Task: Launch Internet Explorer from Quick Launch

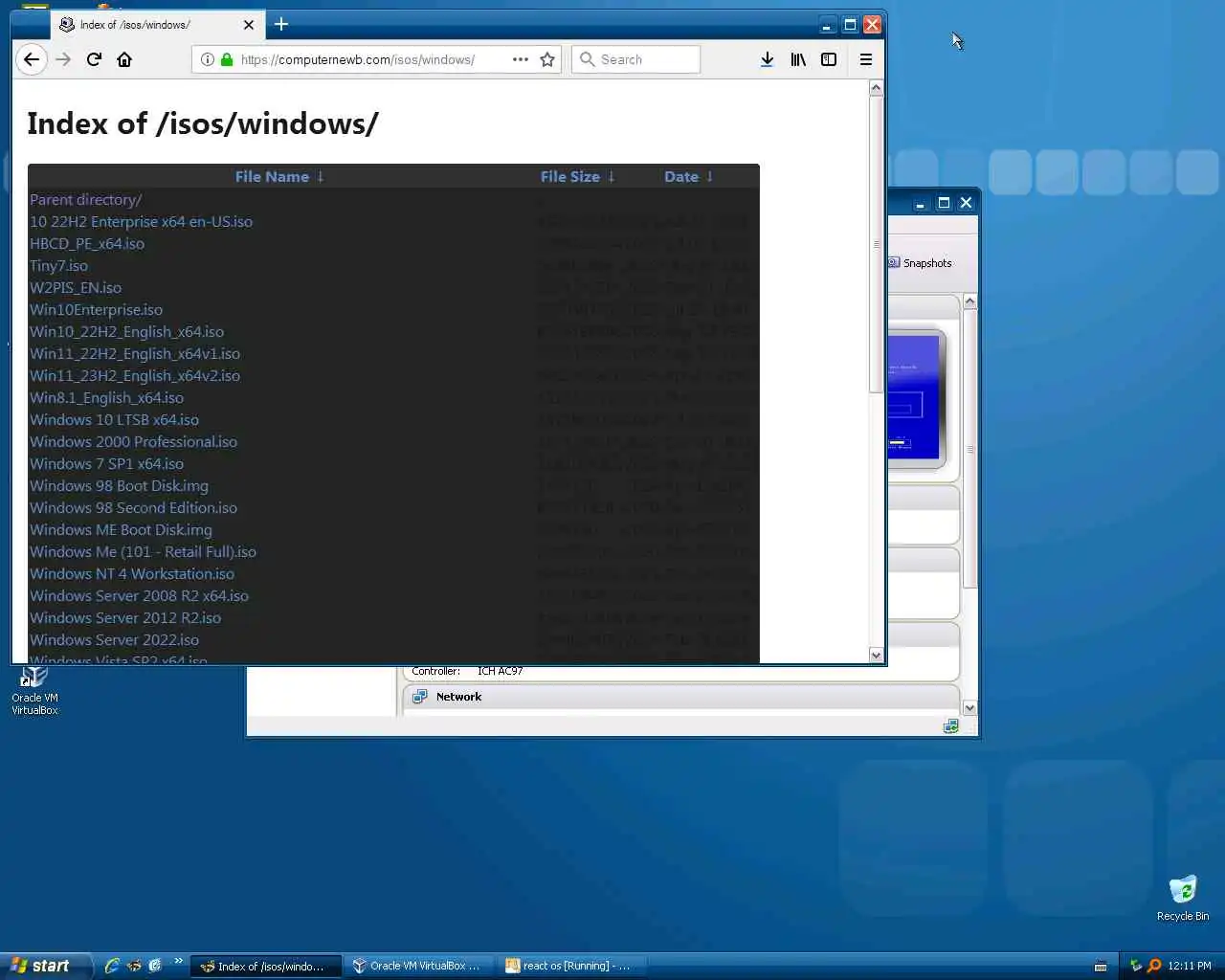Action: point(112,966)
